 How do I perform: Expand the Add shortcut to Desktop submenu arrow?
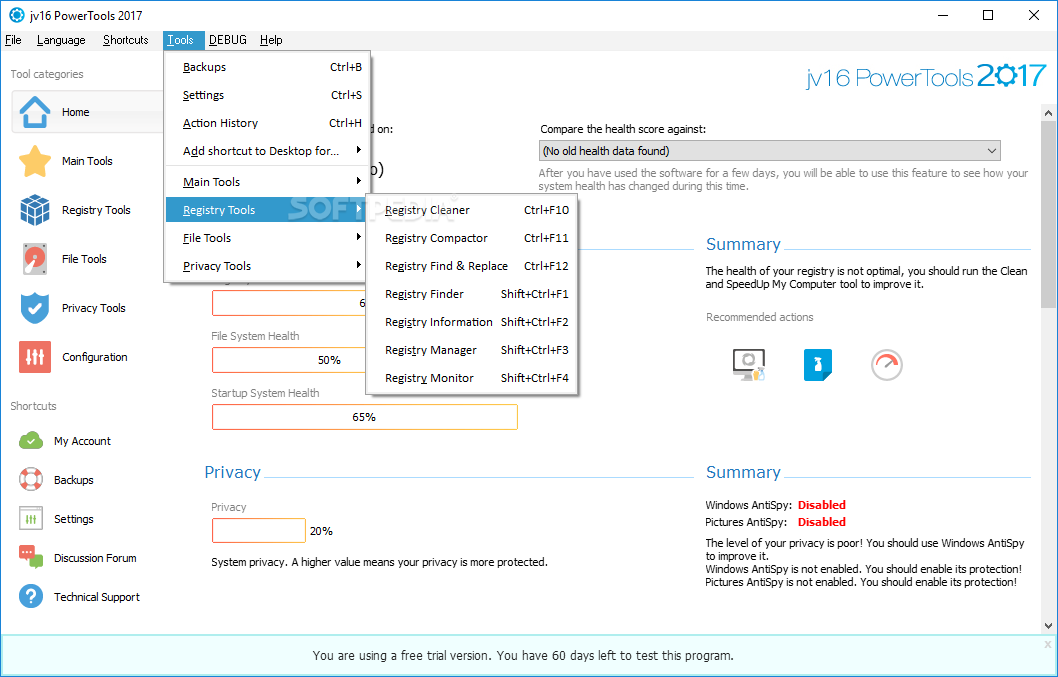[359, 150]
